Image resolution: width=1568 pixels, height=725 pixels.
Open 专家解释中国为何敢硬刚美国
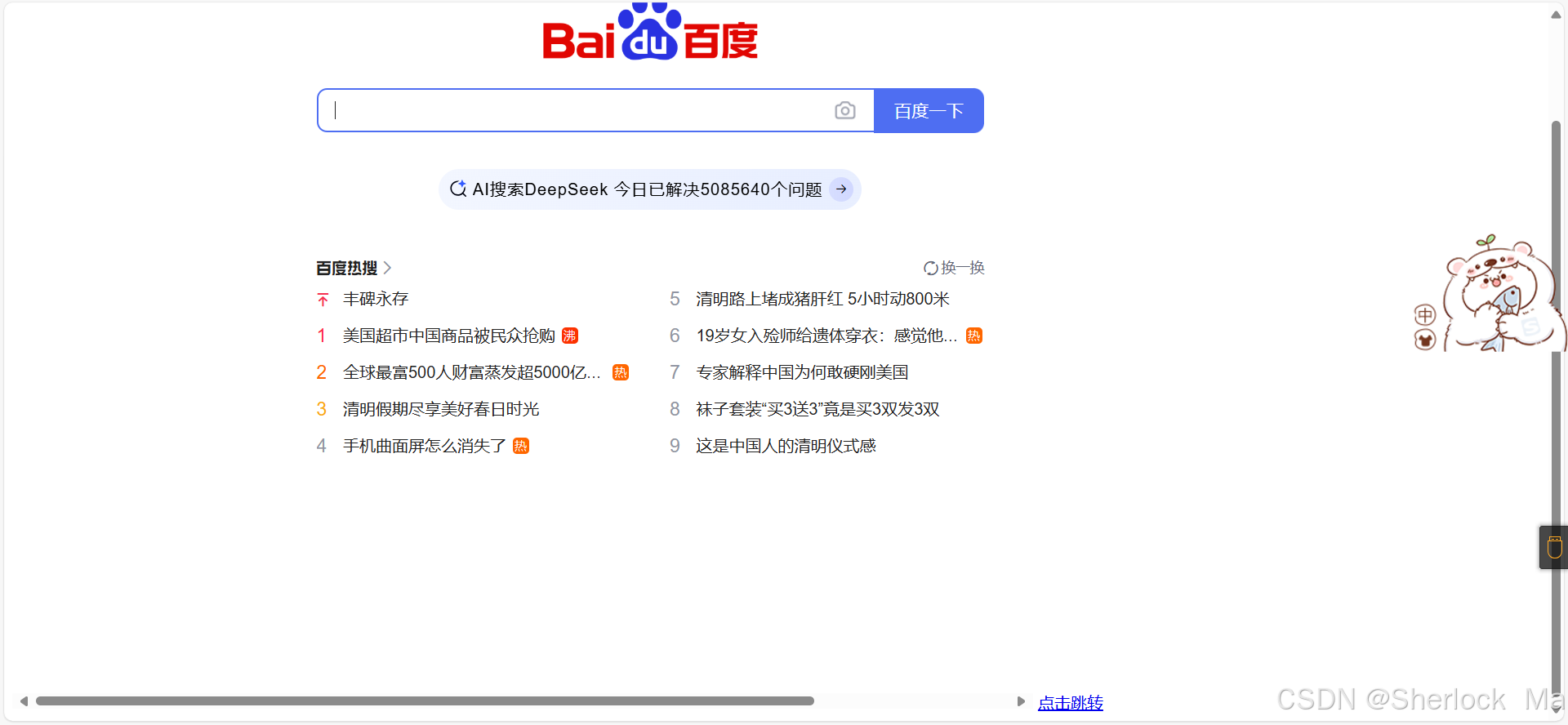(802, 372)
